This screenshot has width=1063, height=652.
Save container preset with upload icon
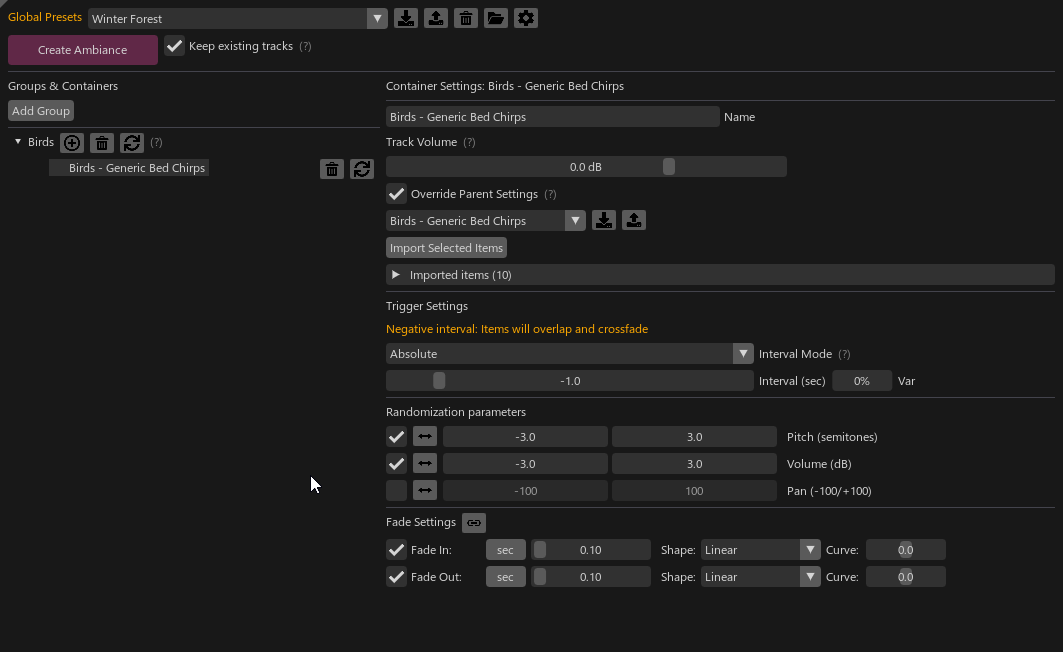coord(634,220)
